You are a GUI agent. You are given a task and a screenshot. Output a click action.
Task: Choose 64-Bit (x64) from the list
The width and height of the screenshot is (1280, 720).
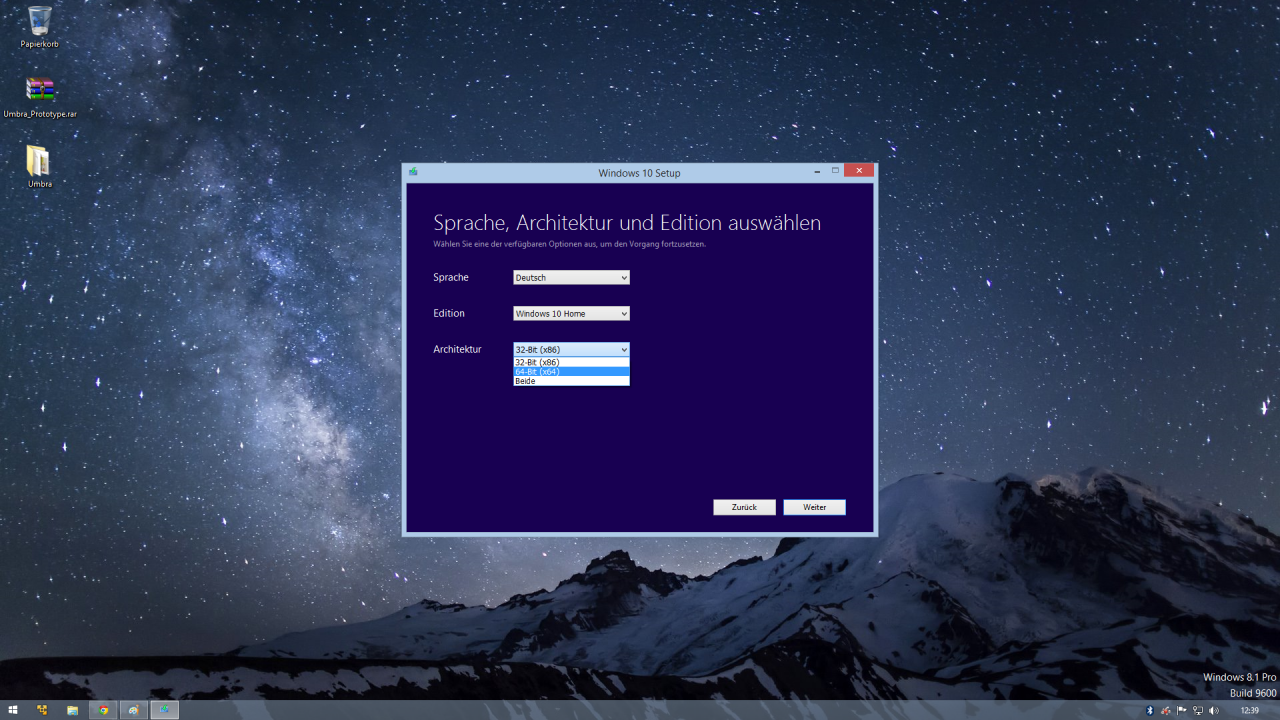click(x=571, y=371)
